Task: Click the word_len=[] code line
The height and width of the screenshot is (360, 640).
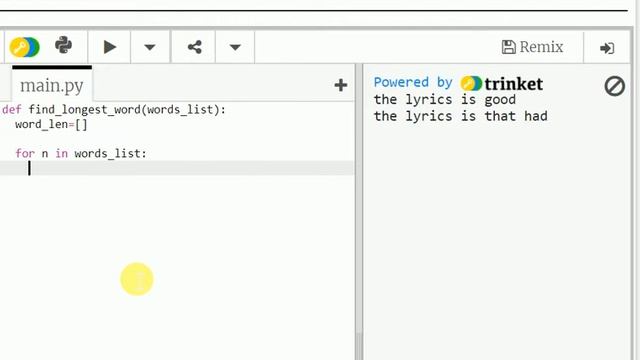Action: pyautogui.click(x=51, y=124)
